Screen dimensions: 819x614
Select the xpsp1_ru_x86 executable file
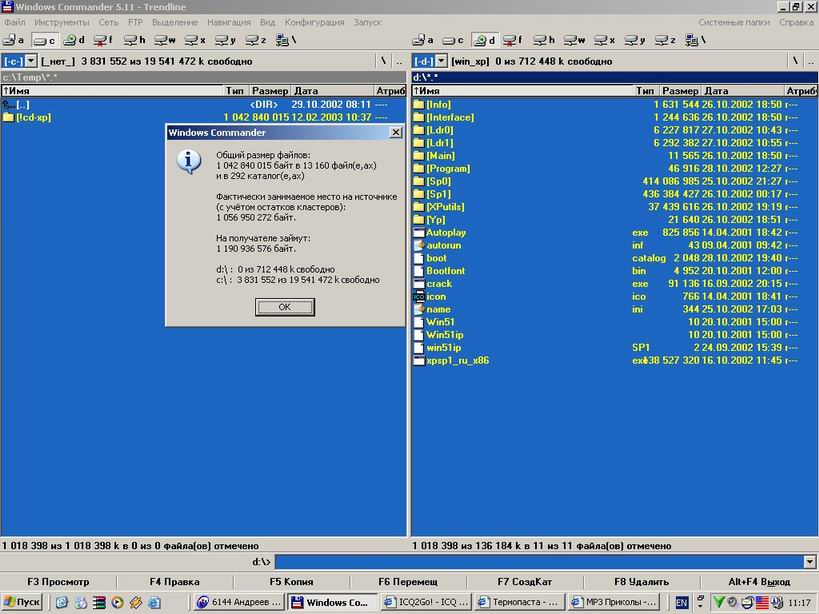(x=457, y=360)
